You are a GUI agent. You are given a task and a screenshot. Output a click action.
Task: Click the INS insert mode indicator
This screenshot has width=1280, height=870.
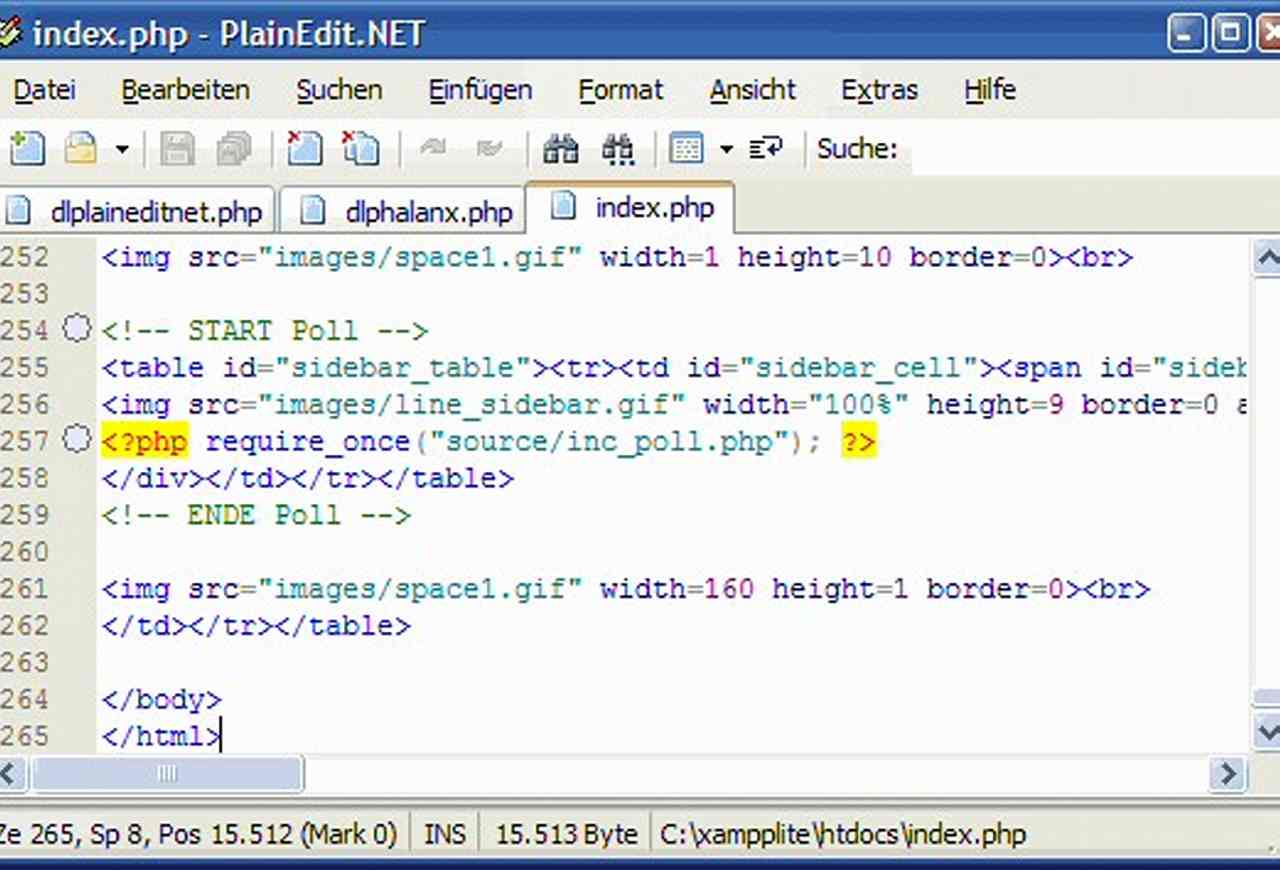click(445, 834)
